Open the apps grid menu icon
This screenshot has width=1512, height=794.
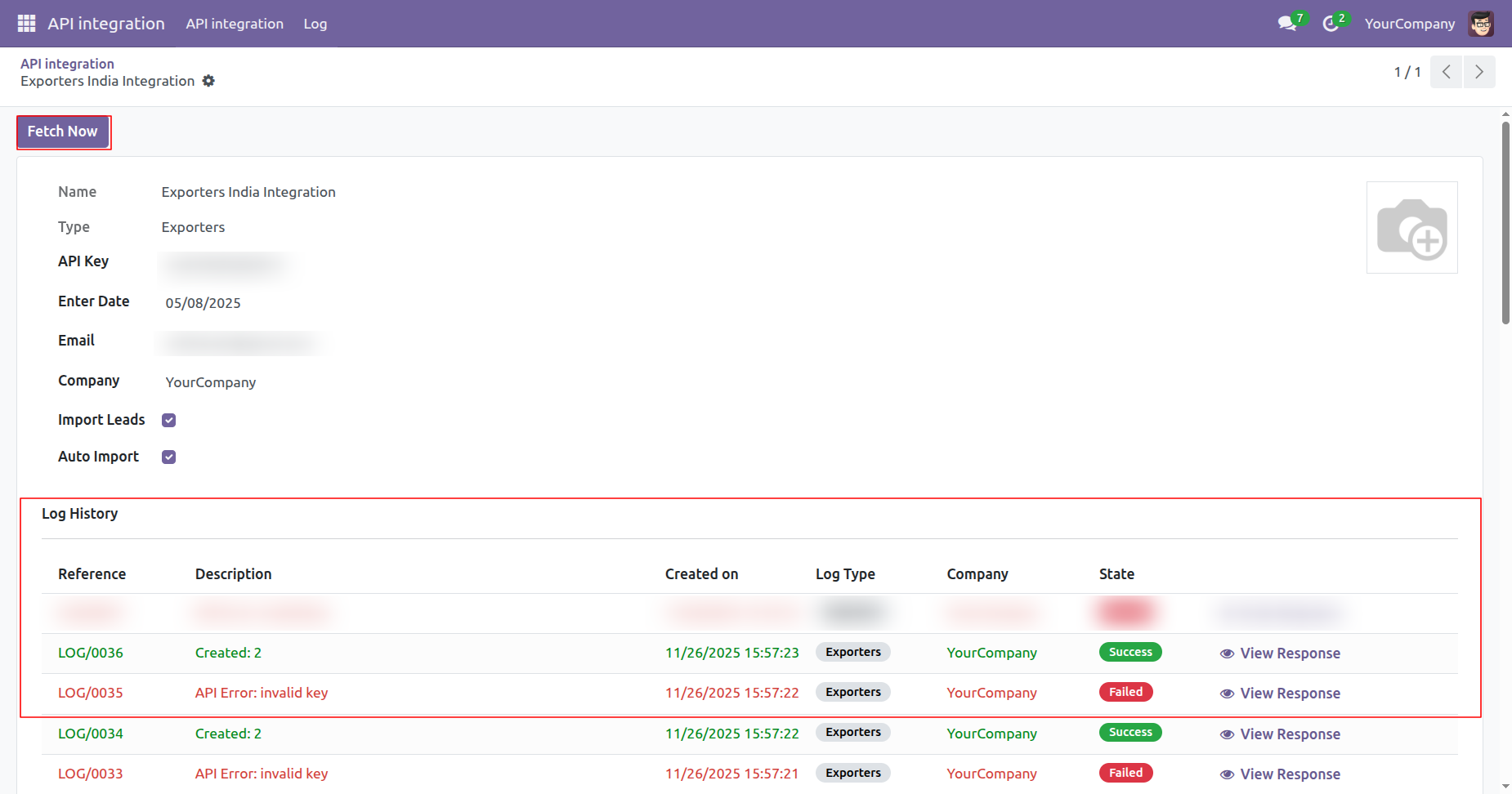click(26, 24)
